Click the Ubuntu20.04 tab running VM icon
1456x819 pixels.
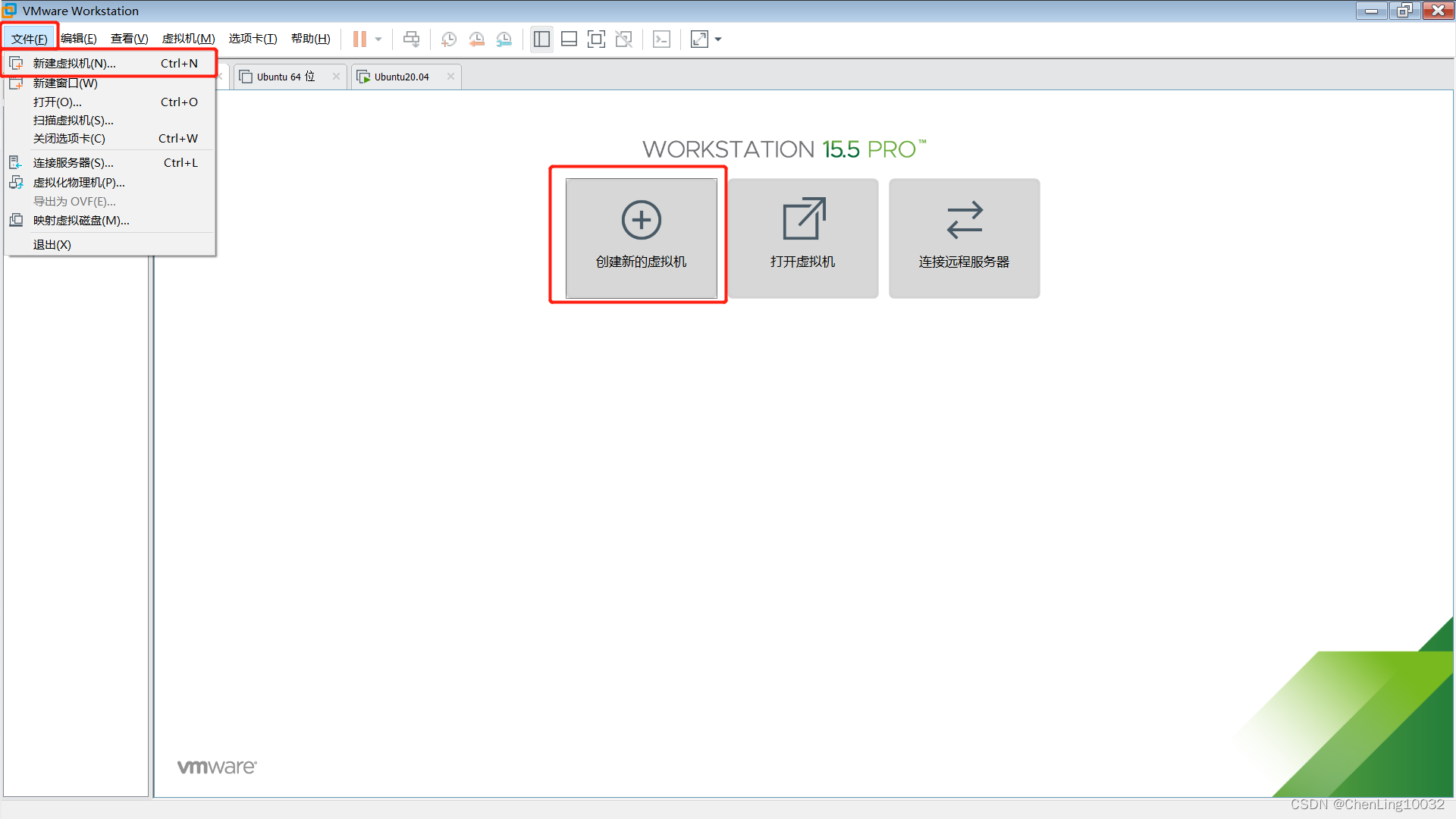coord(363,77)
